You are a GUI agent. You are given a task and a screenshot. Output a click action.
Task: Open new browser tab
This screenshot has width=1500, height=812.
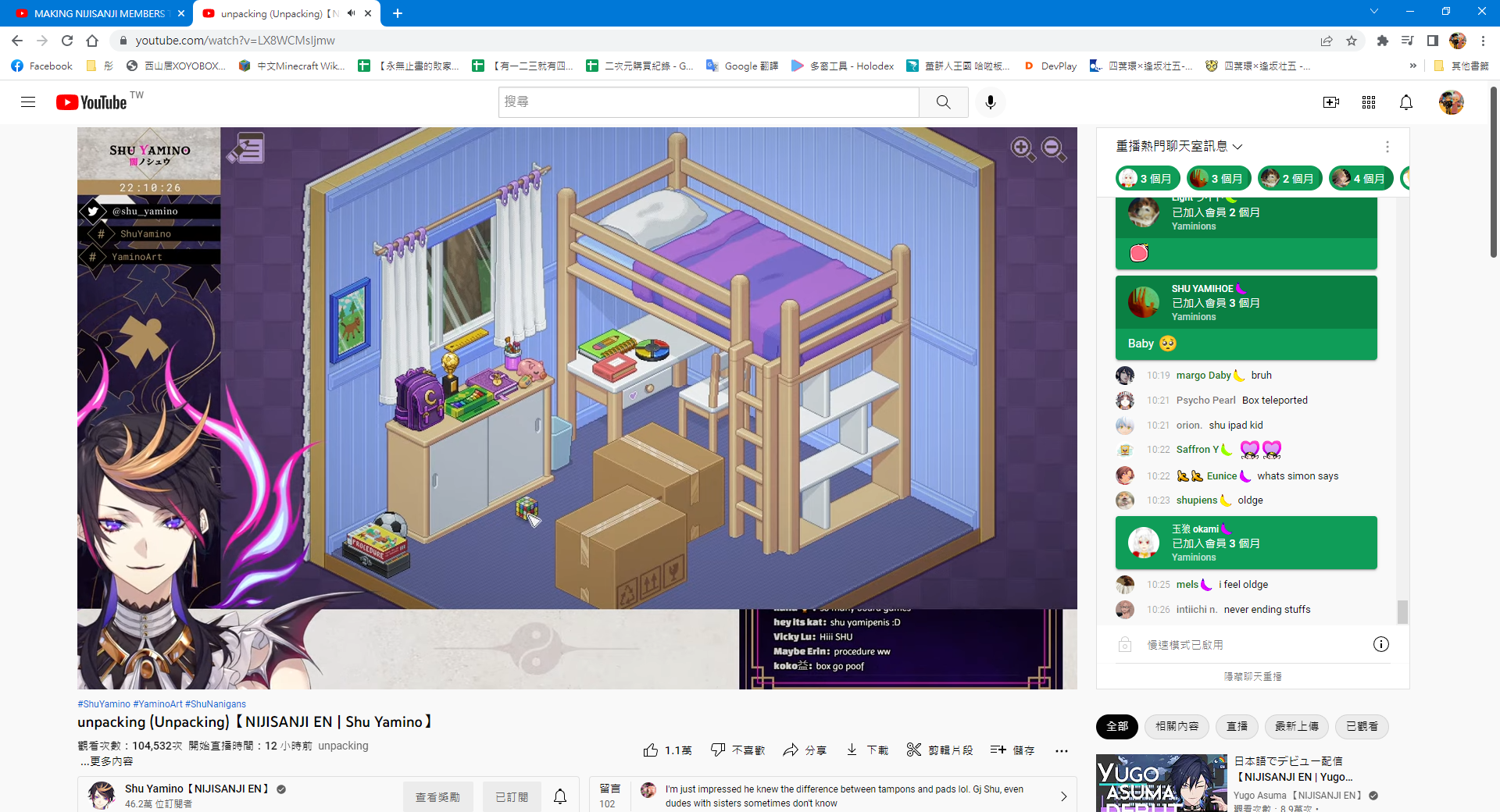398,13
